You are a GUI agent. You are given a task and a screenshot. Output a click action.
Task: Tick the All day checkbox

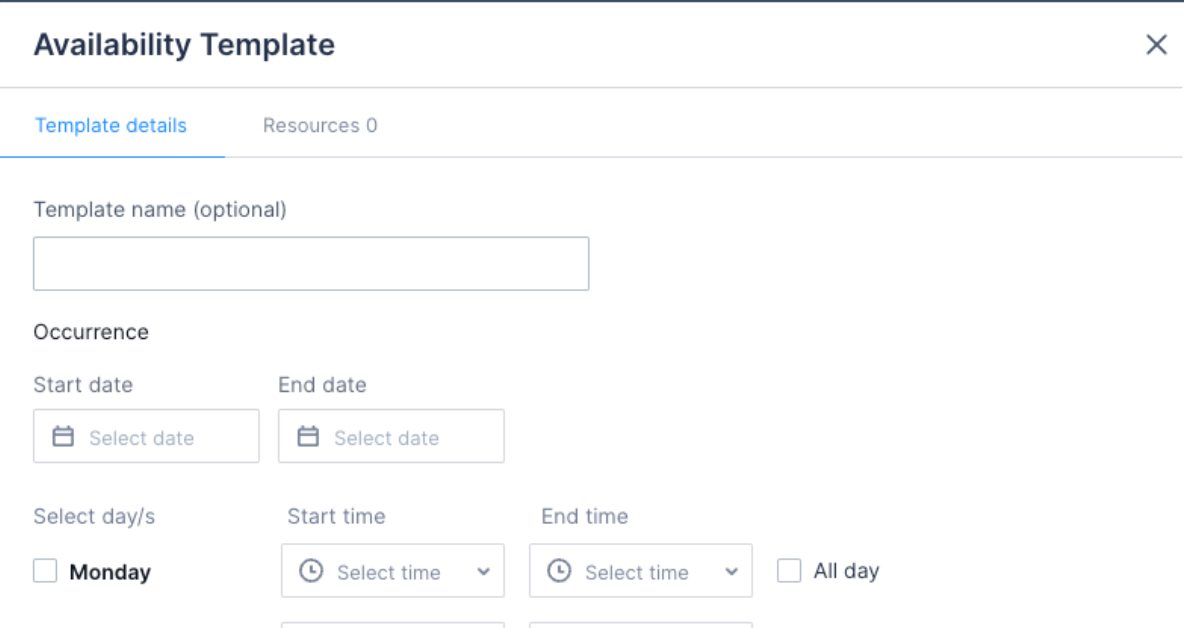[x=789, y=571]
